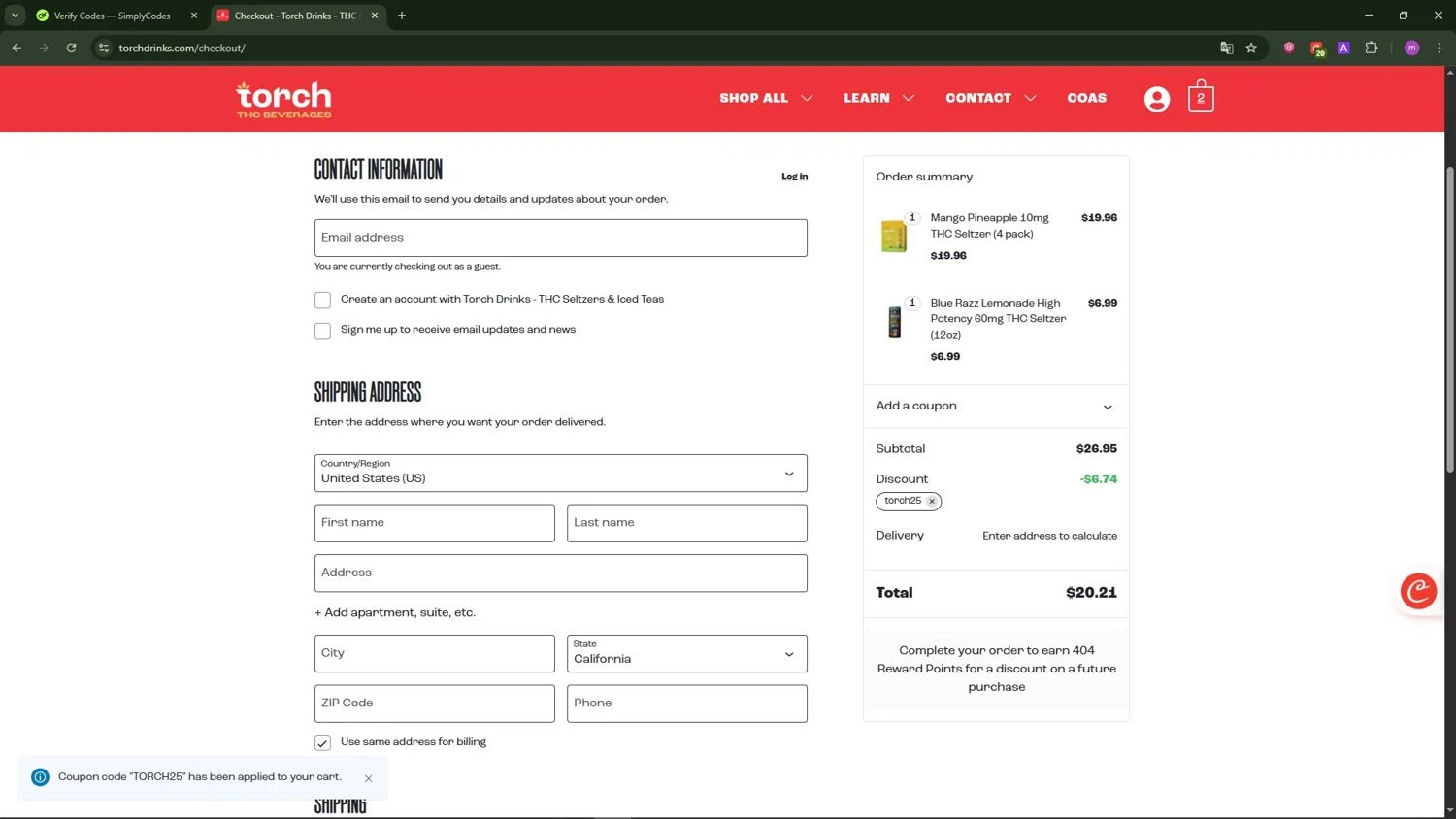Click the translate page icon
Viewport: 1456px width, 819px height.
point(1227,48)
